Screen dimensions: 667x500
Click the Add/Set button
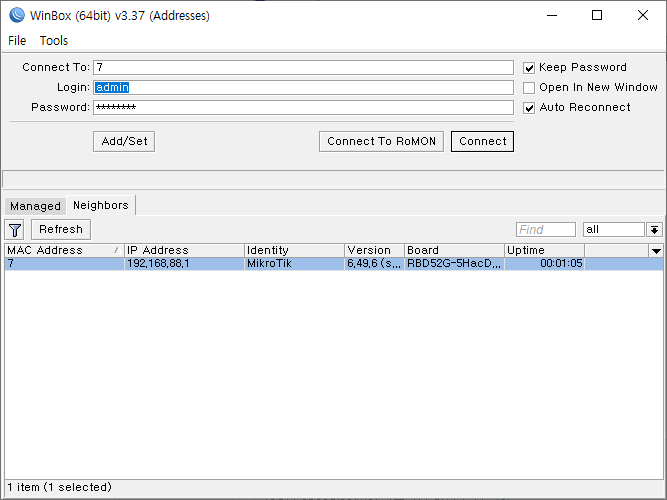pyautogui.click(x=124, y=141)
